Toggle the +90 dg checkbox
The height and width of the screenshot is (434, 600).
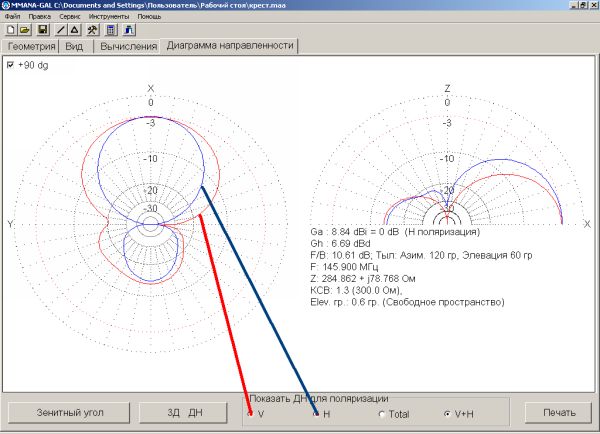coord(10,65)
